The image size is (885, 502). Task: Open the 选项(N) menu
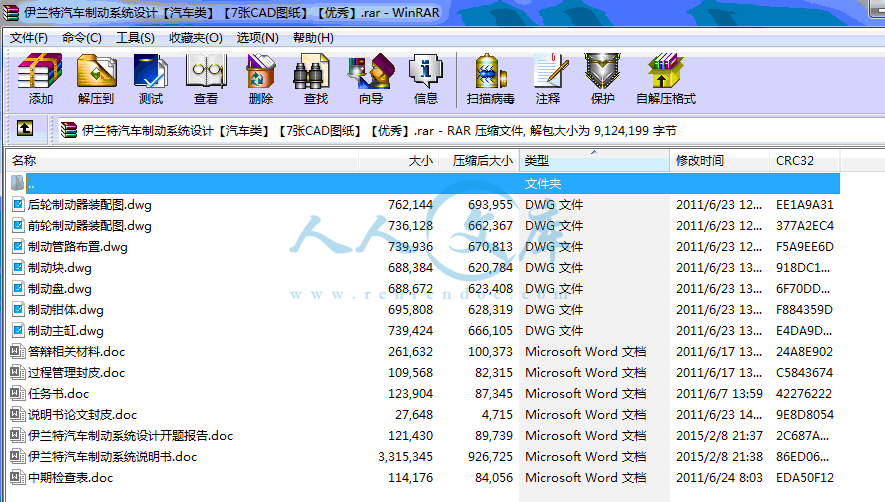tap(257, 38)
